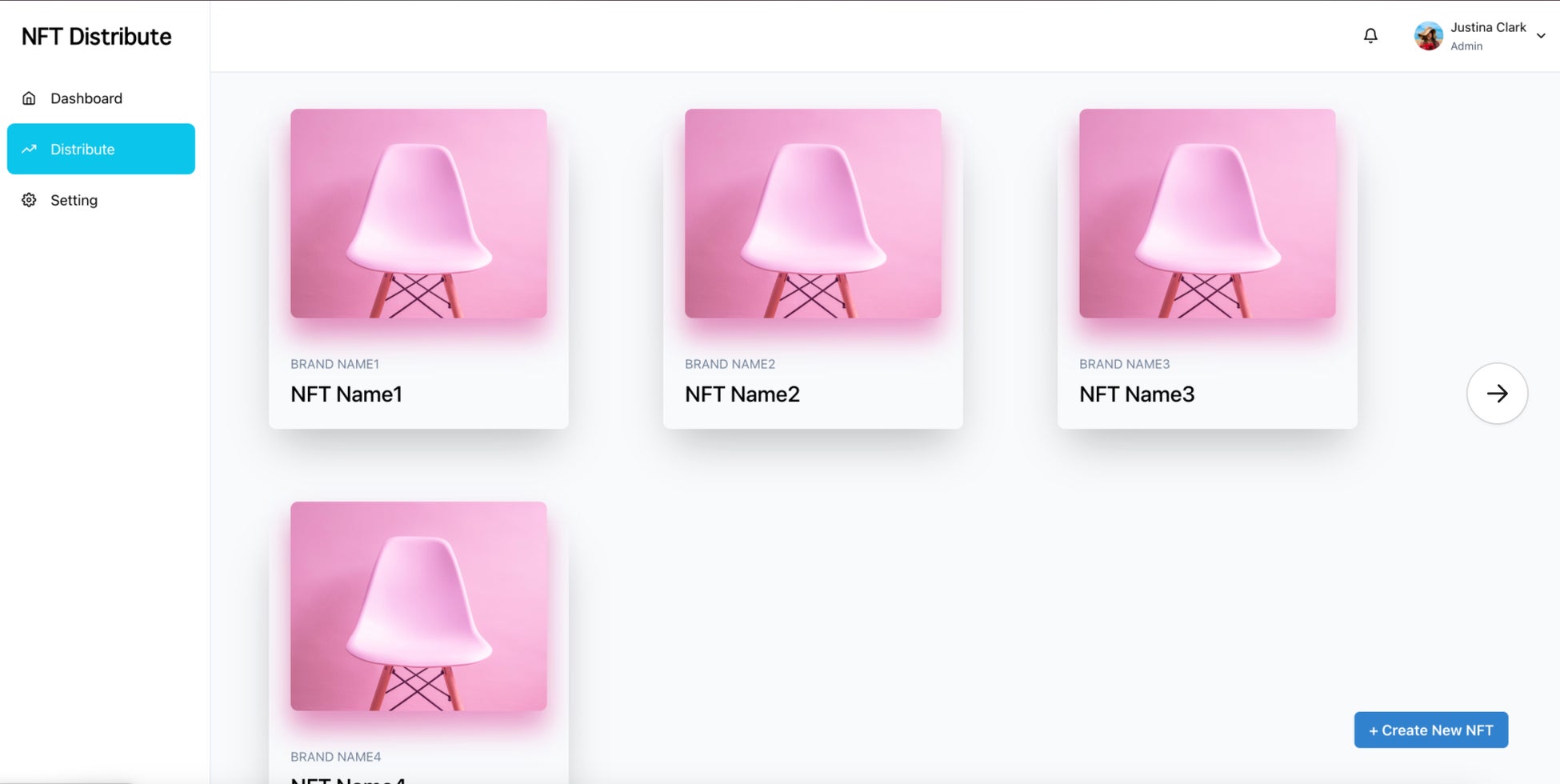Click the Justina Clark user name

pos(1488,27)
